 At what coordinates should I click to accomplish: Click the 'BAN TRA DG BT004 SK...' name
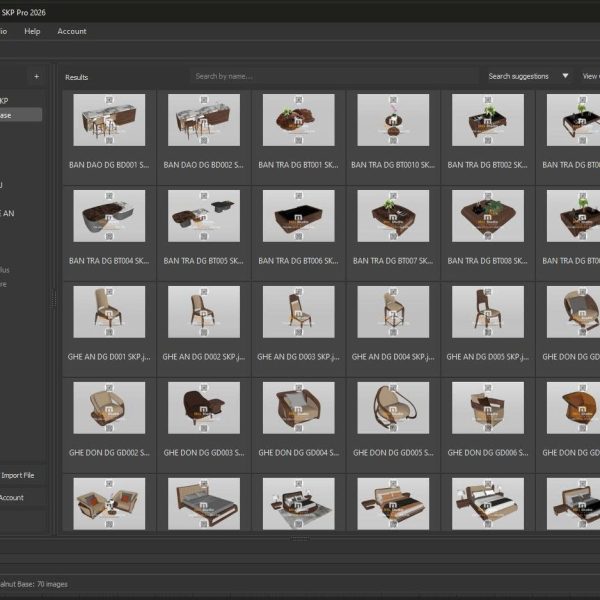pos(109,261)
